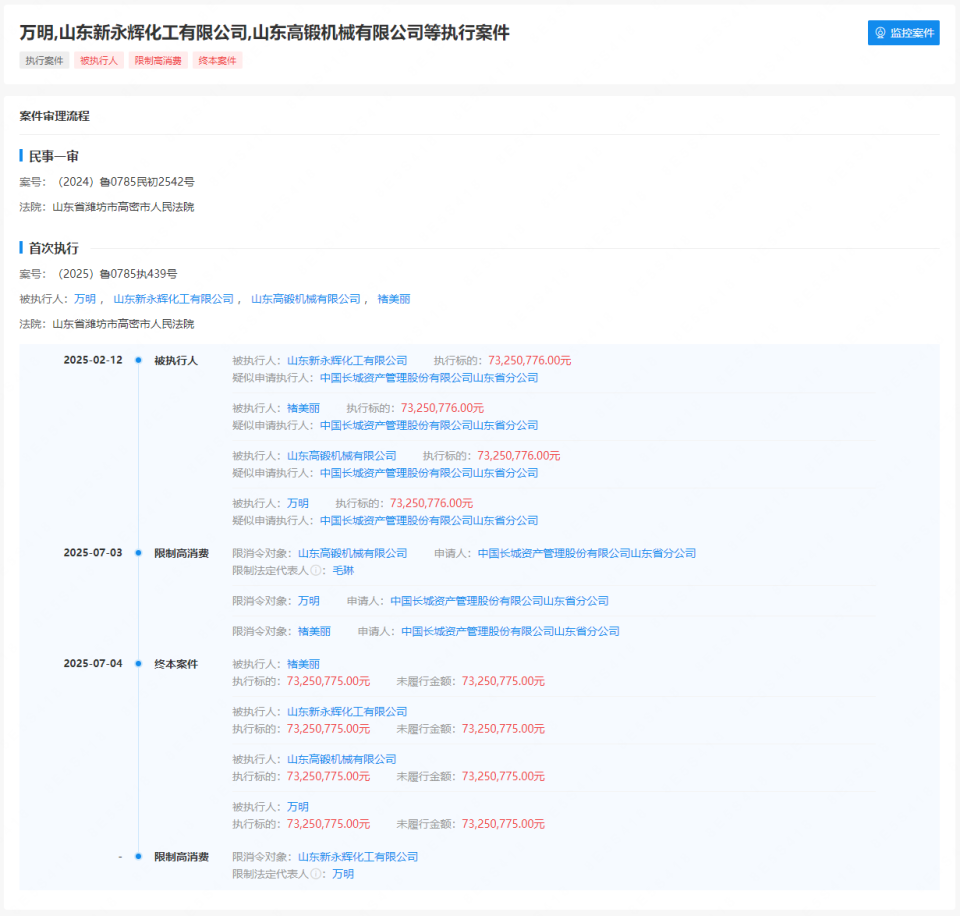Open 限消令对象 褚美丽 link on 2025-07-03

click(x=314, y=631)
